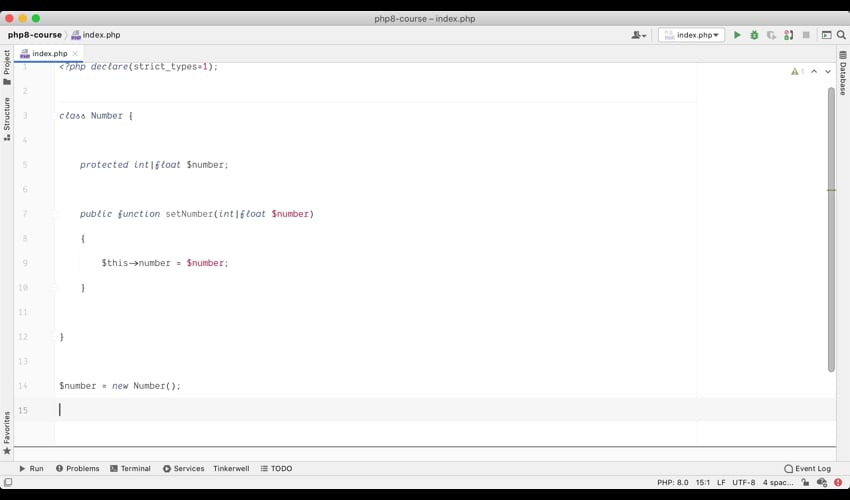Toggle tool window bars icon in status bar
This screenshot has width=850, height=500.
click(x=8, y=482)
